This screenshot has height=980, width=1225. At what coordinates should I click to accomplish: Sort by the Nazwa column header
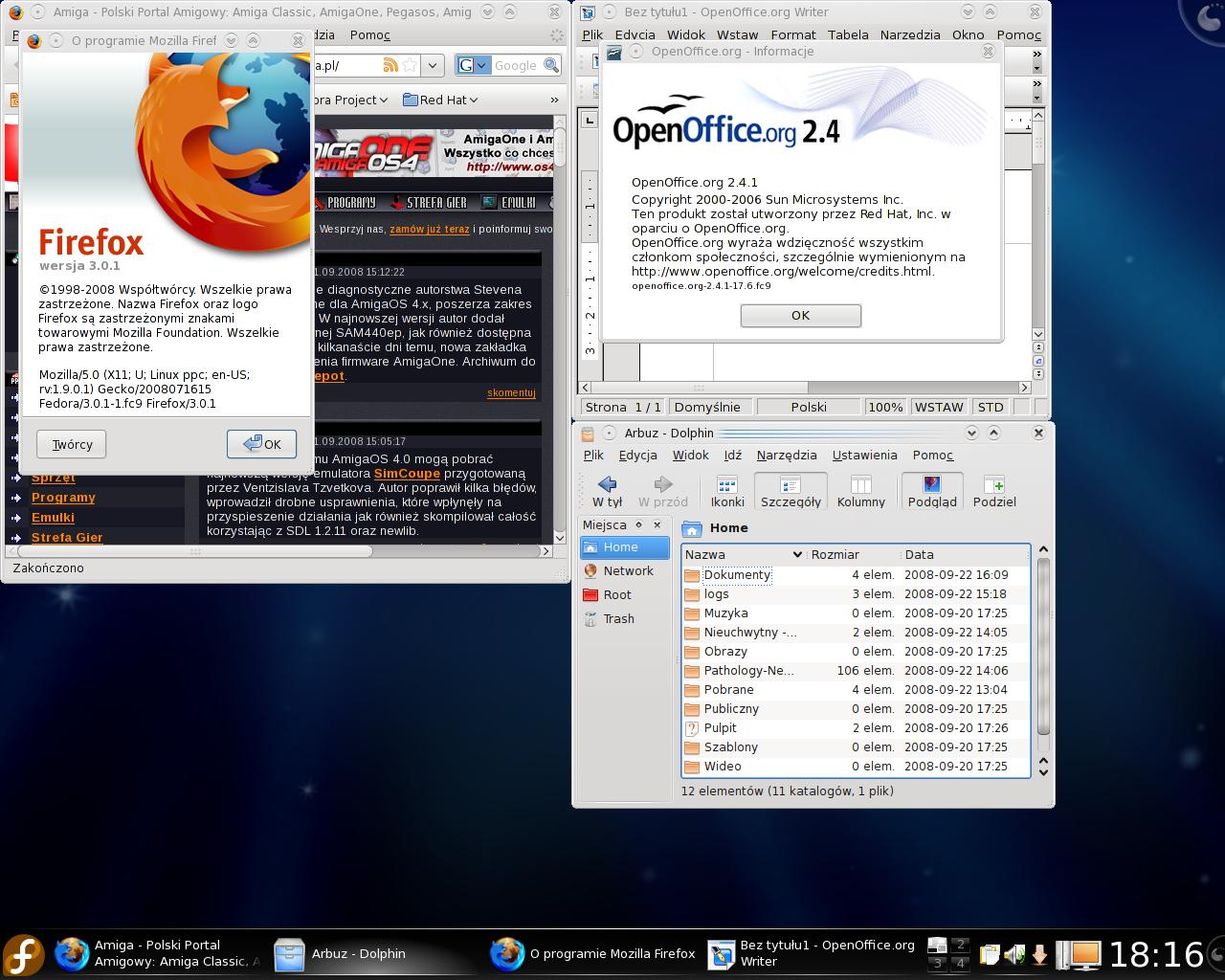[x=744, y=554]
